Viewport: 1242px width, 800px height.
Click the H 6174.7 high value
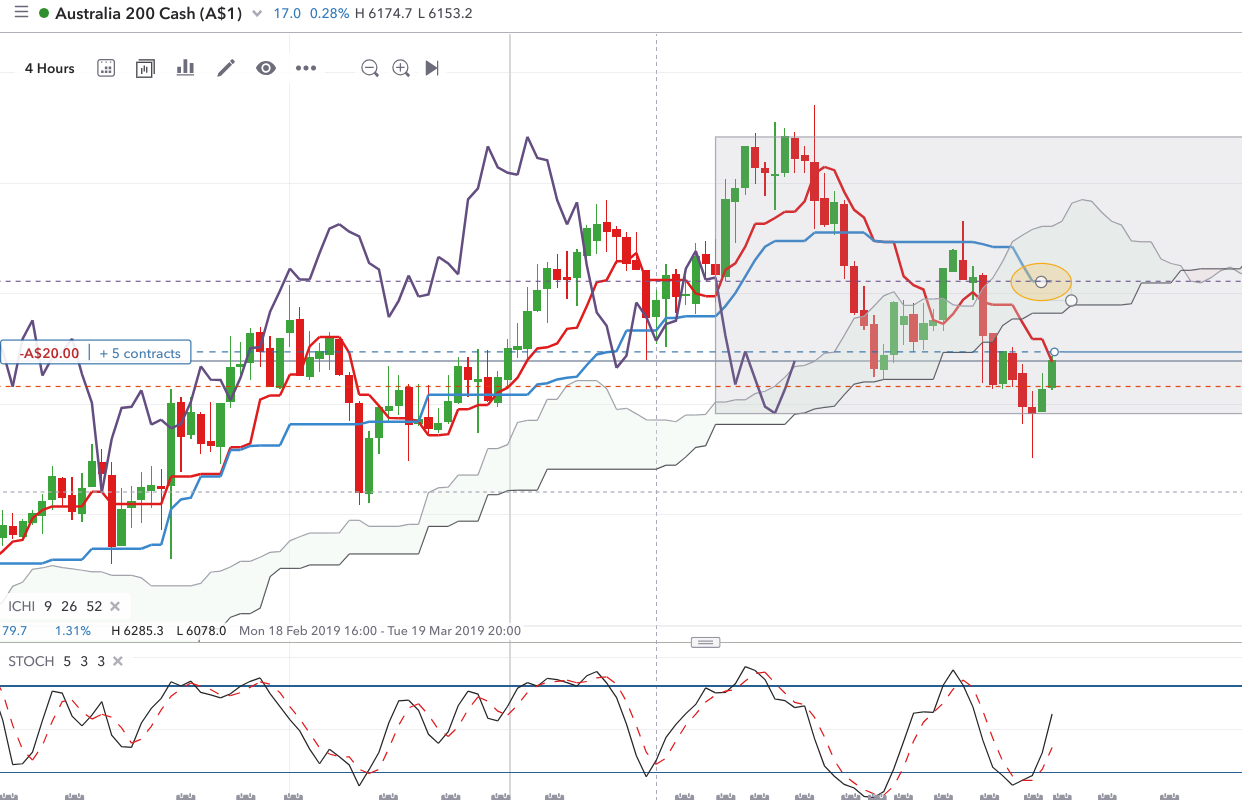tap(385, 14)
